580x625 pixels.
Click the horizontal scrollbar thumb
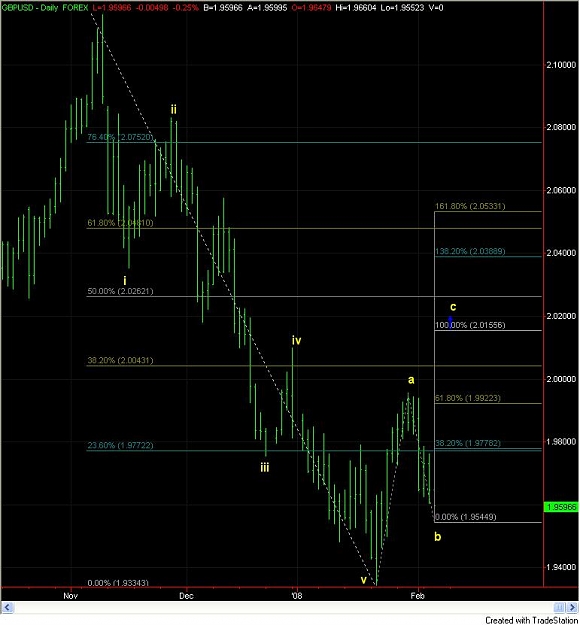point(559,607)
